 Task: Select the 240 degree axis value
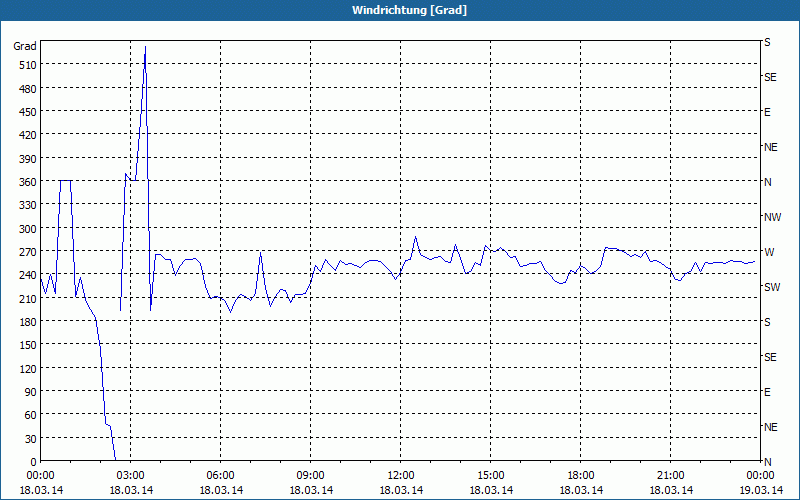click(x=28, y=276)
